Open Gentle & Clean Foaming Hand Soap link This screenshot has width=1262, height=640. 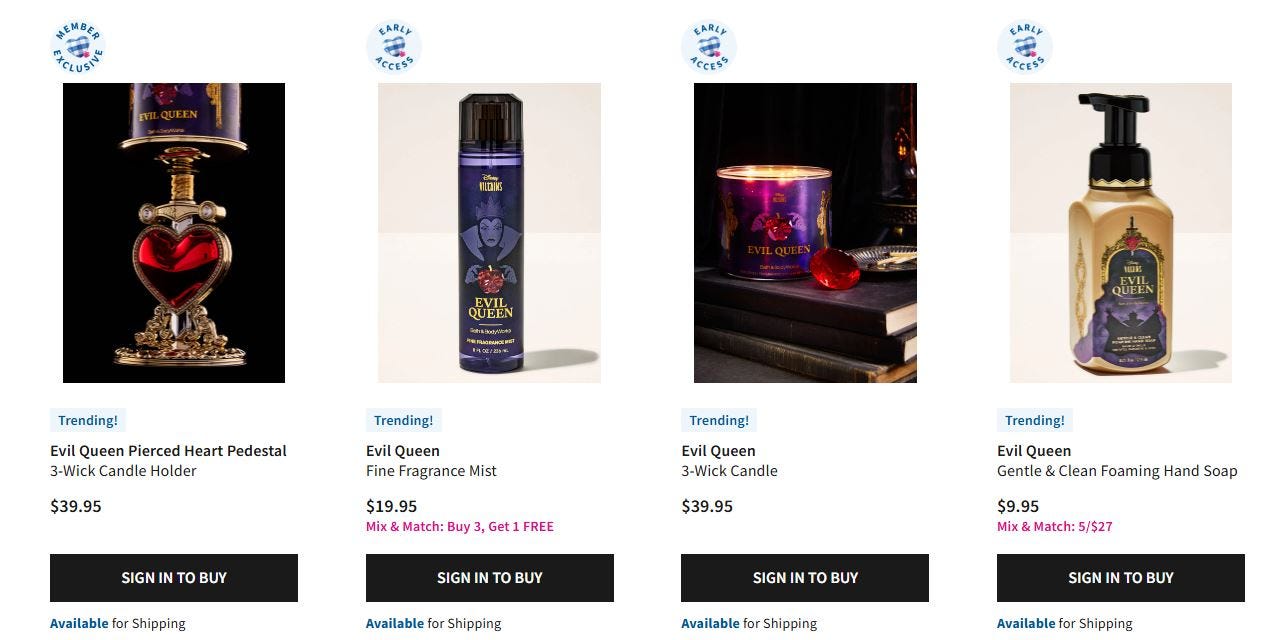click(1117, 471)
